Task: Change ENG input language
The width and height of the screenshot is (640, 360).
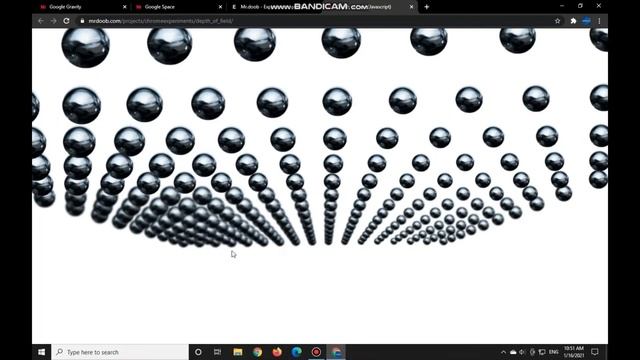Action: (553, 352)
